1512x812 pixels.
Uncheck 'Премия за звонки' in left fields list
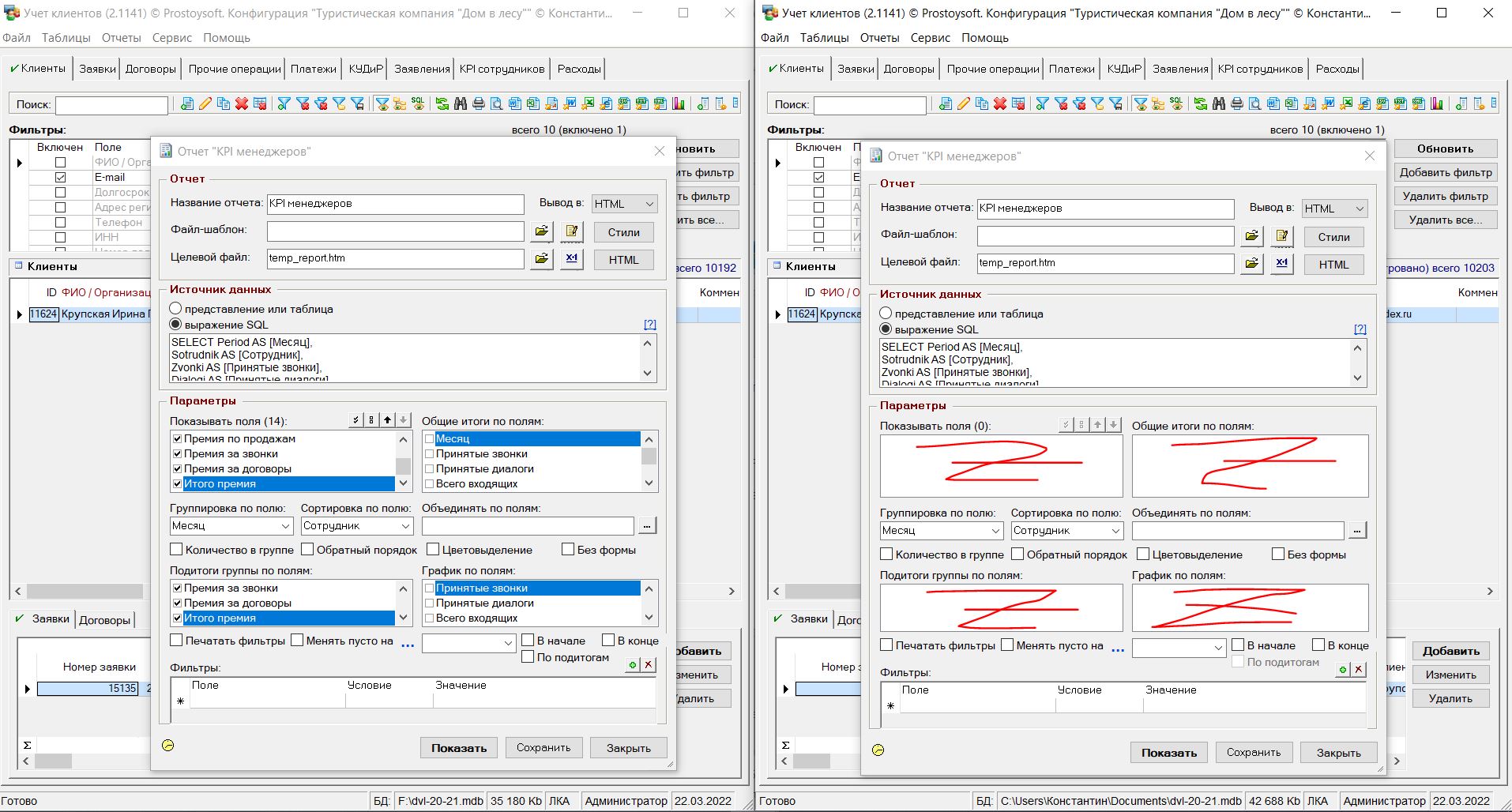(x=178, y=454)
